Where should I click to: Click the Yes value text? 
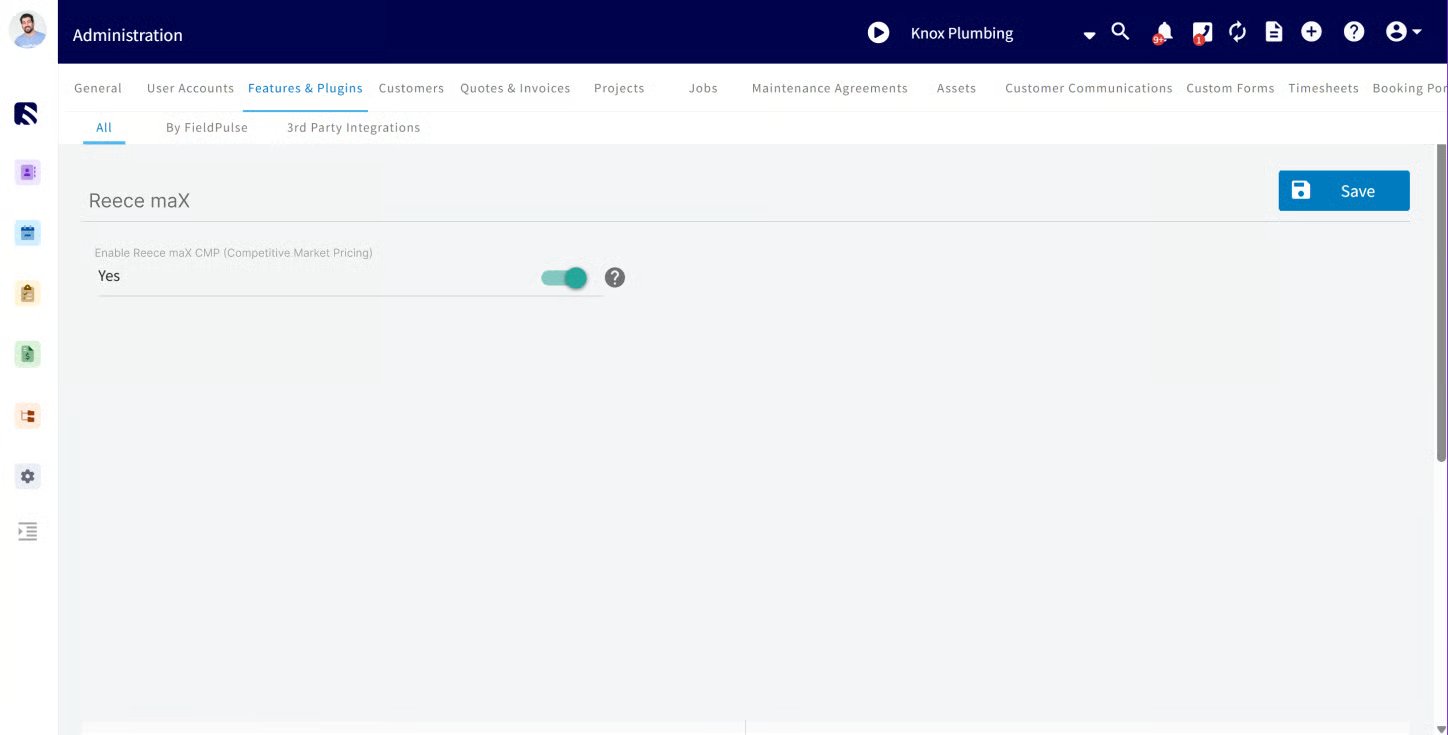coord(109,276)
